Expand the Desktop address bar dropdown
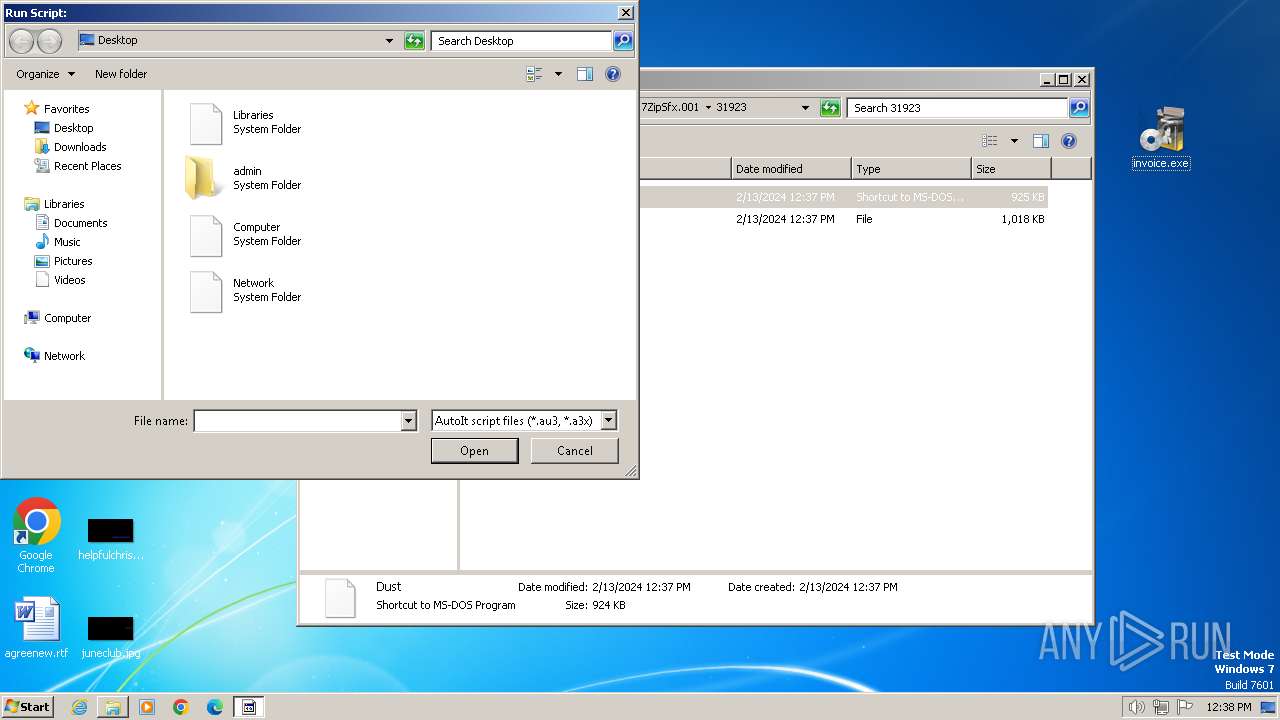This screenshot has width=1280, height=720. pos(389,41)
